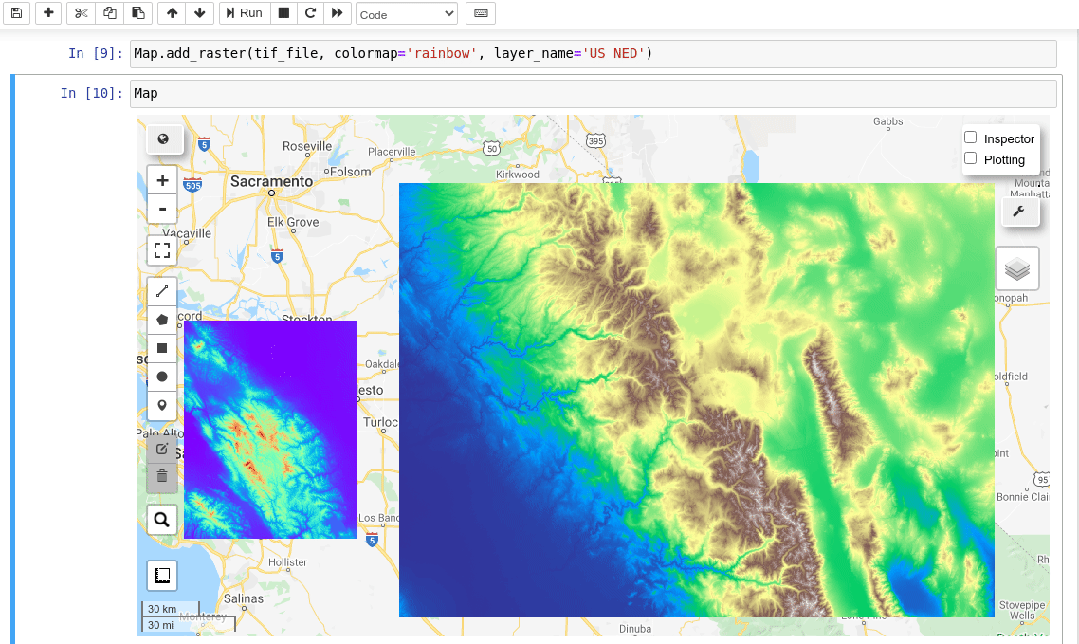The image size is (1079, 644).
Task: Move the selected cell up
Action: click(x=172, y=14)
